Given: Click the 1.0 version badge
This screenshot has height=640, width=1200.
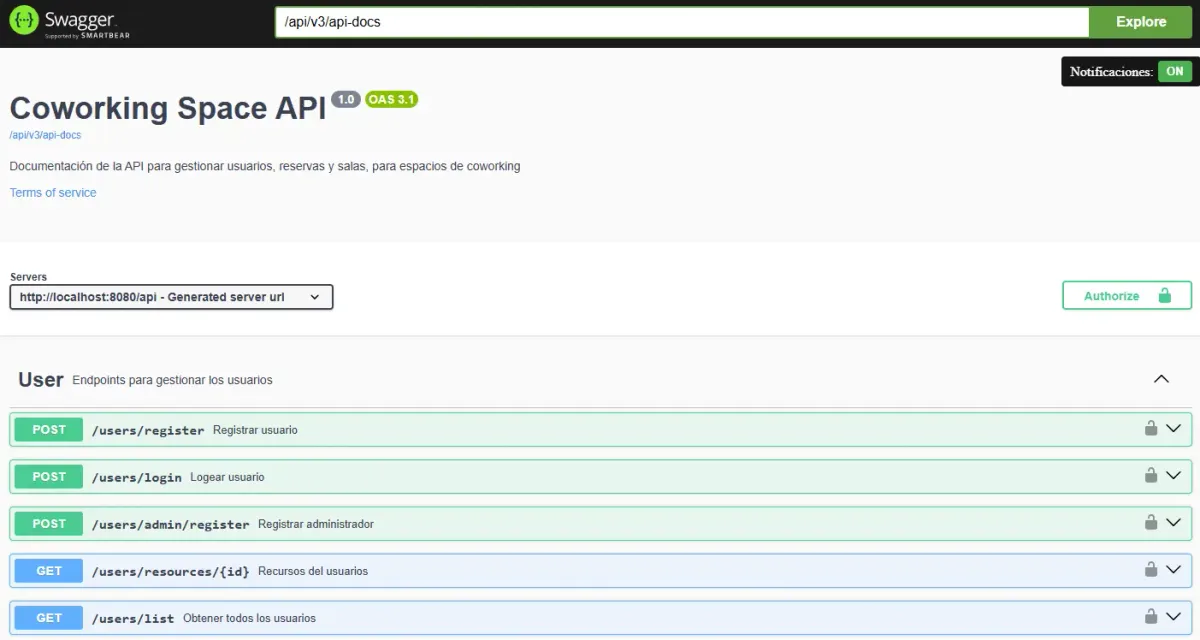Looking at the screenshot, I should pos(346,99).
